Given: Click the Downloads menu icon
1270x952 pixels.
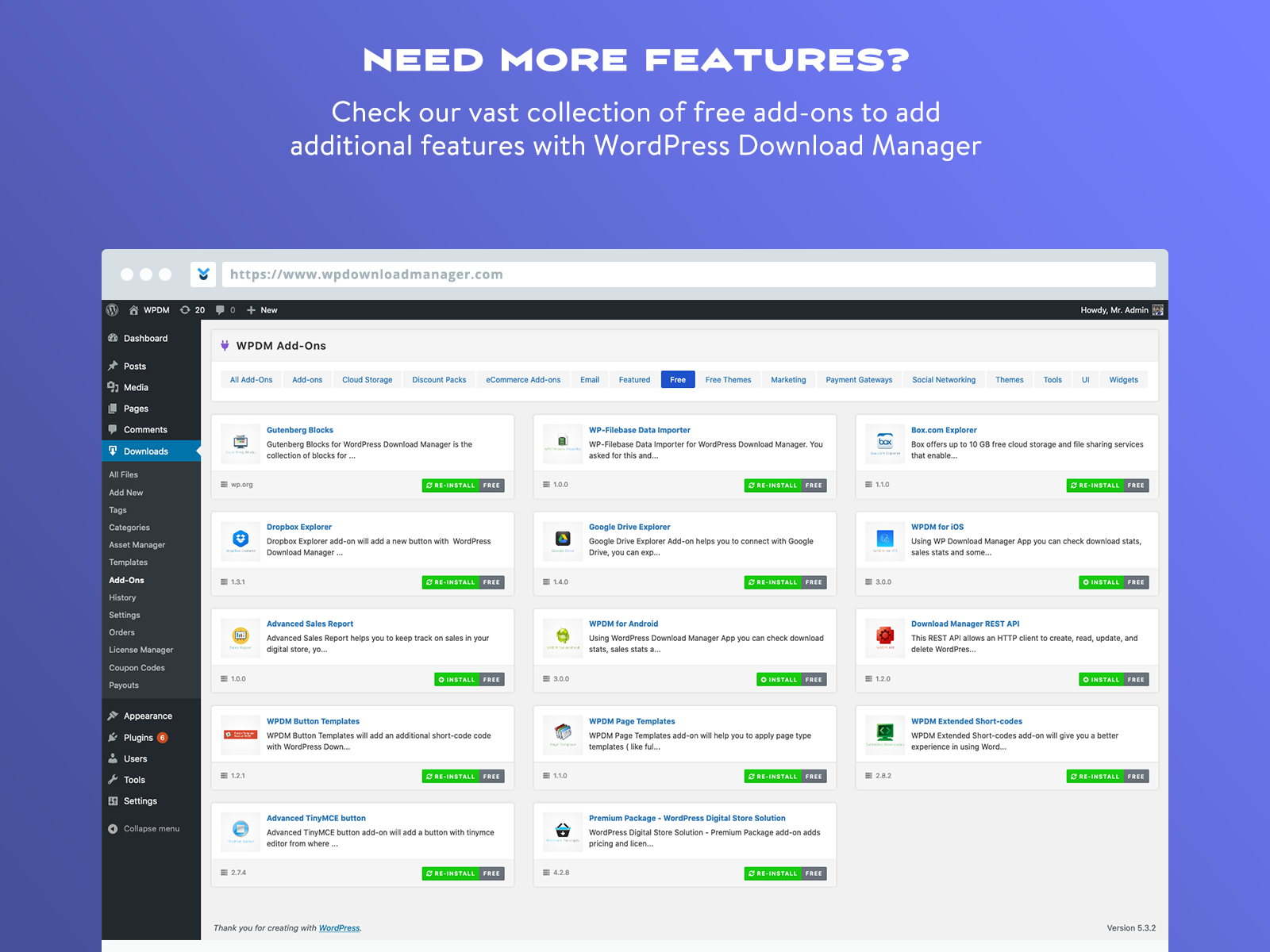Looking at the screenshot, I should (x=113, y=451).
